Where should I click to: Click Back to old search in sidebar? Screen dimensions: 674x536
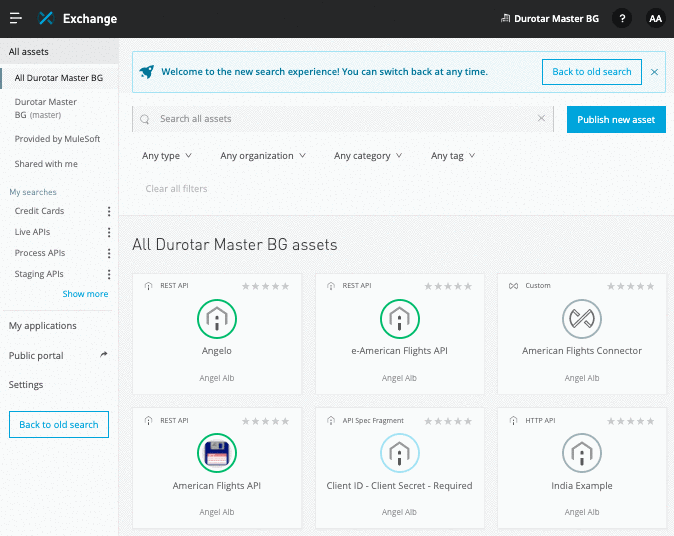(x=59, y=425)
